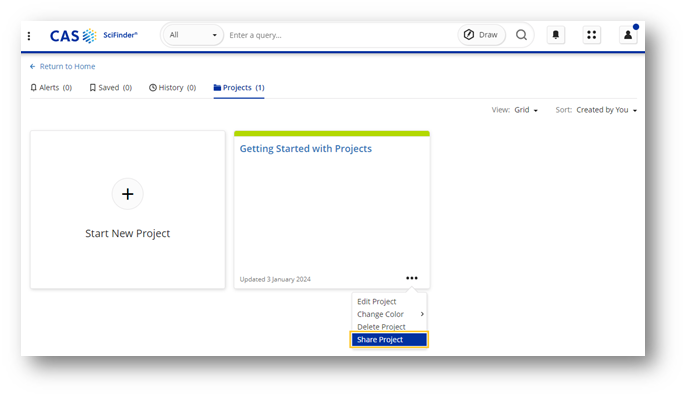Open the user account profile icon
This screenshot has height=398, width=687.
tap(628, 35)
